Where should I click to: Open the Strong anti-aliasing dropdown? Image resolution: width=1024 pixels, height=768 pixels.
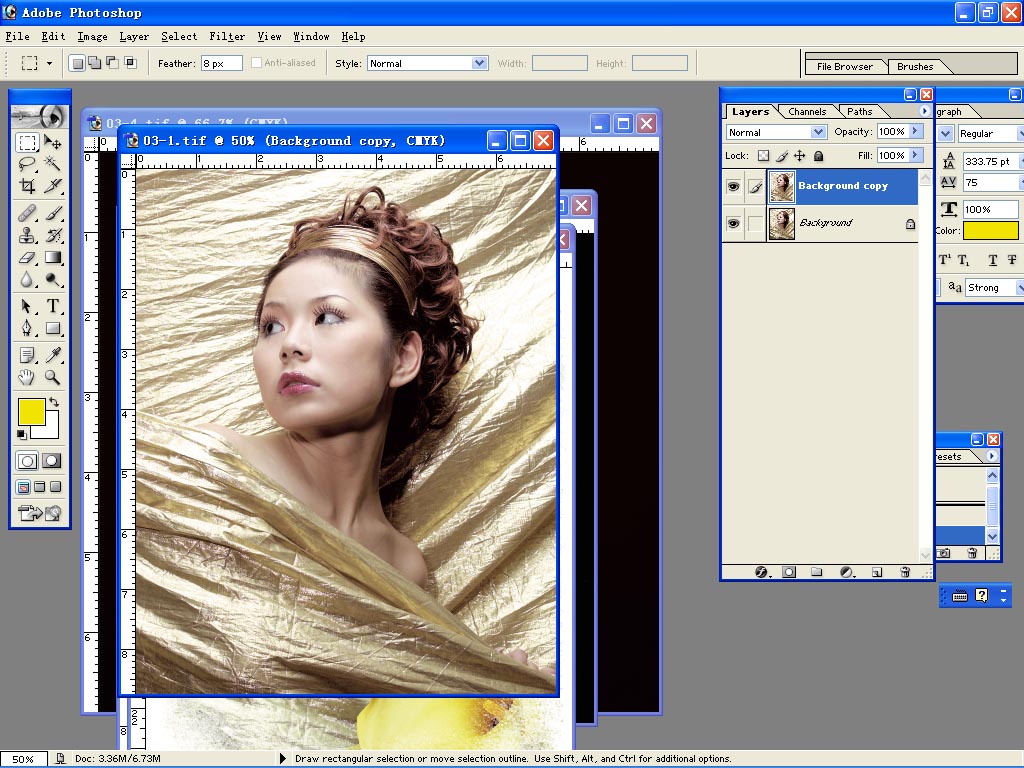[x=1019, y=287]
